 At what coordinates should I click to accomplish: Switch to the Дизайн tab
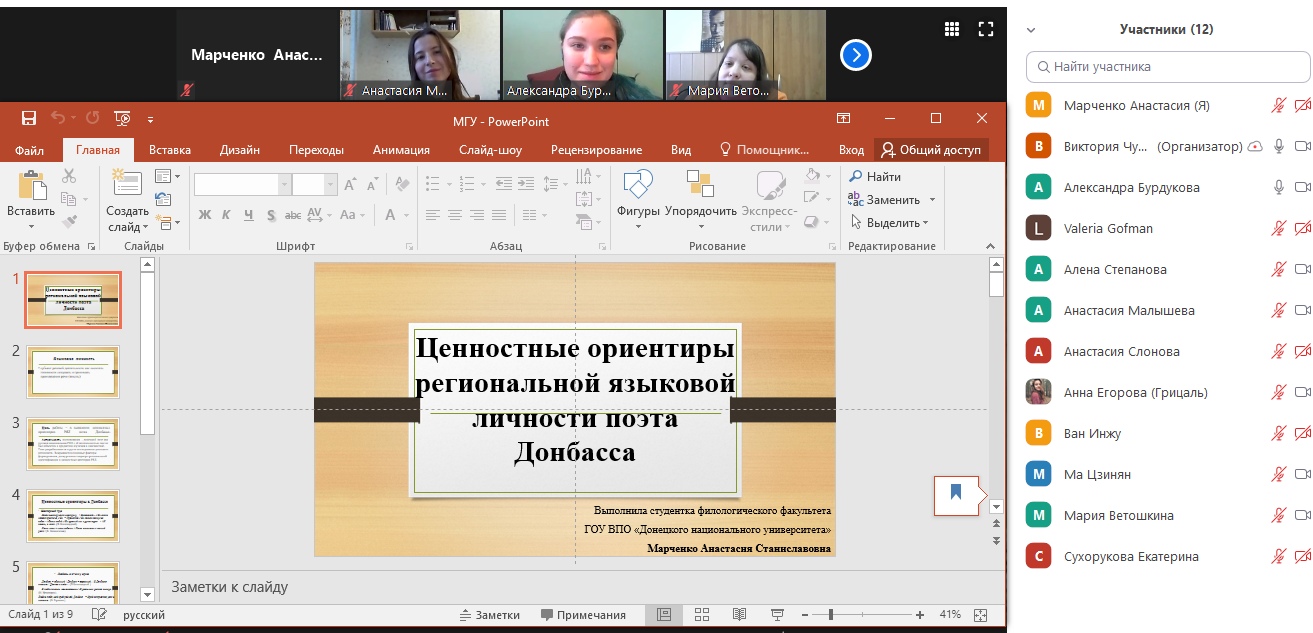[x=240, y=150]
